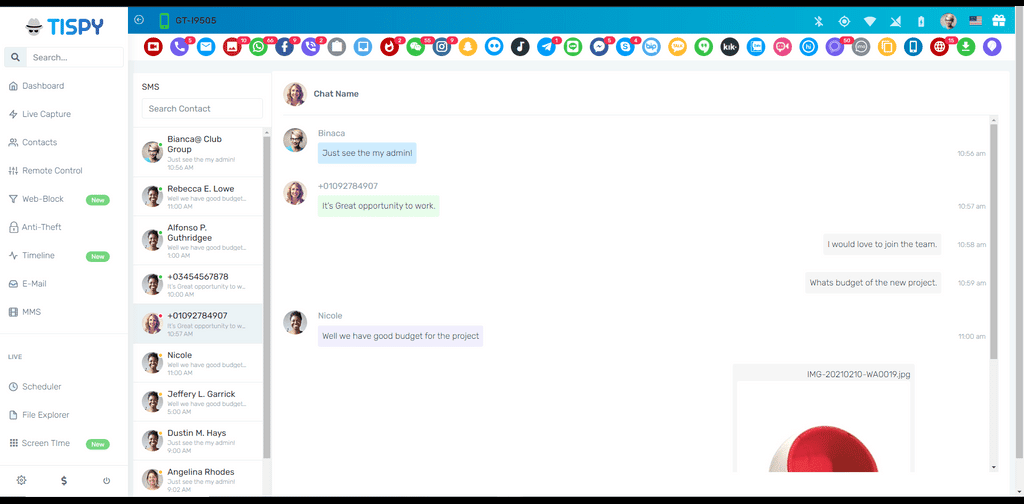Open the blue envelope messages icon

pos(206,46)
